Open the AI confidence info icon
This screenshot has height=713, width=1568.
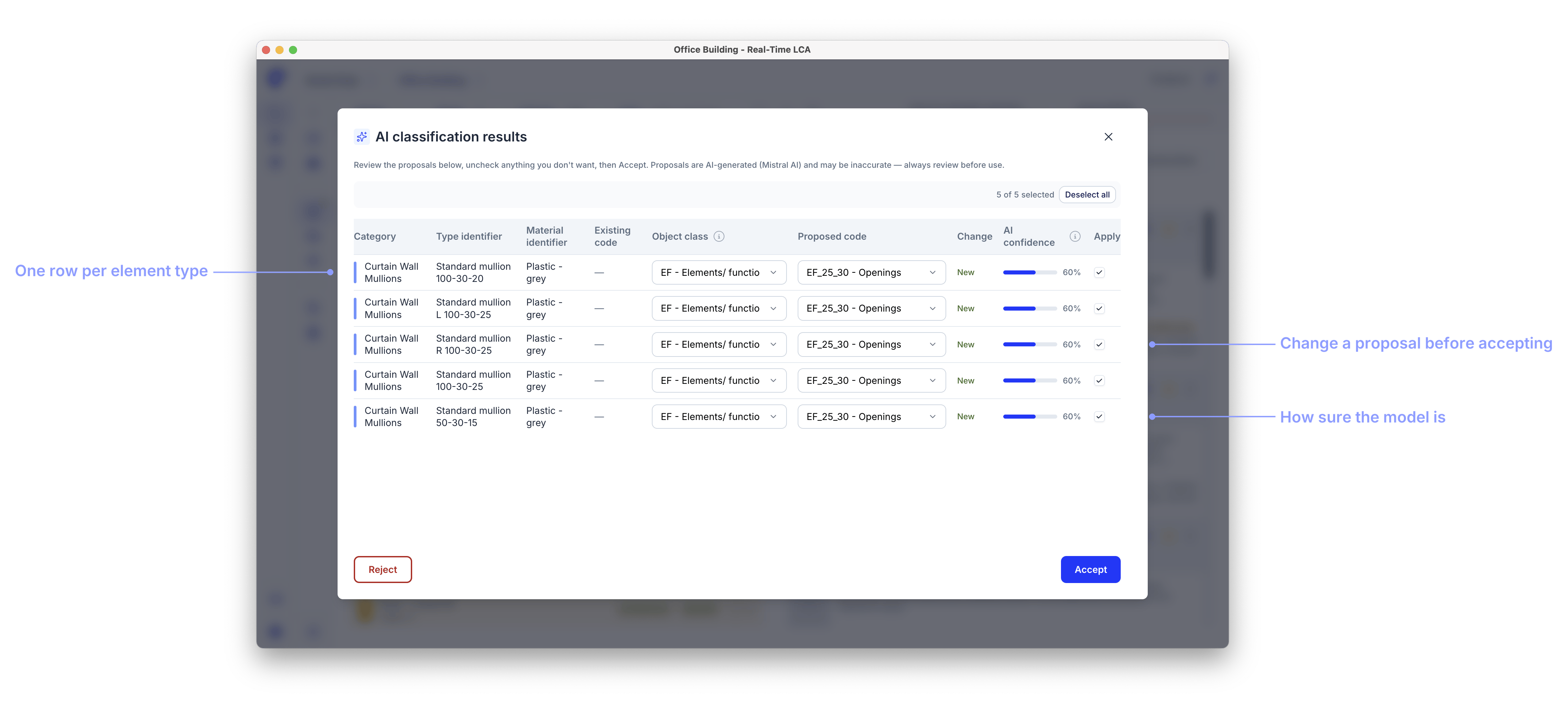(1075, 236)
